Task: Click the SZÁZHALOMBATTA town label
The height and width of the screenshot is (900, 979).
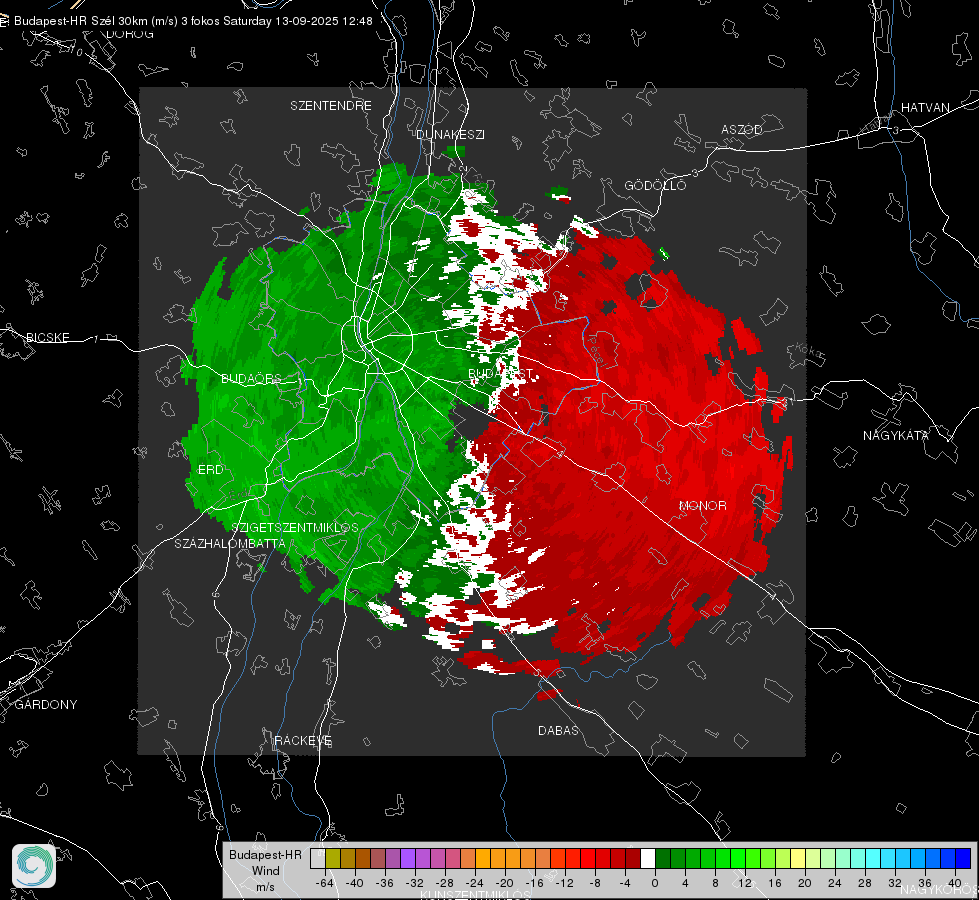Action: [x=230, y=543]
